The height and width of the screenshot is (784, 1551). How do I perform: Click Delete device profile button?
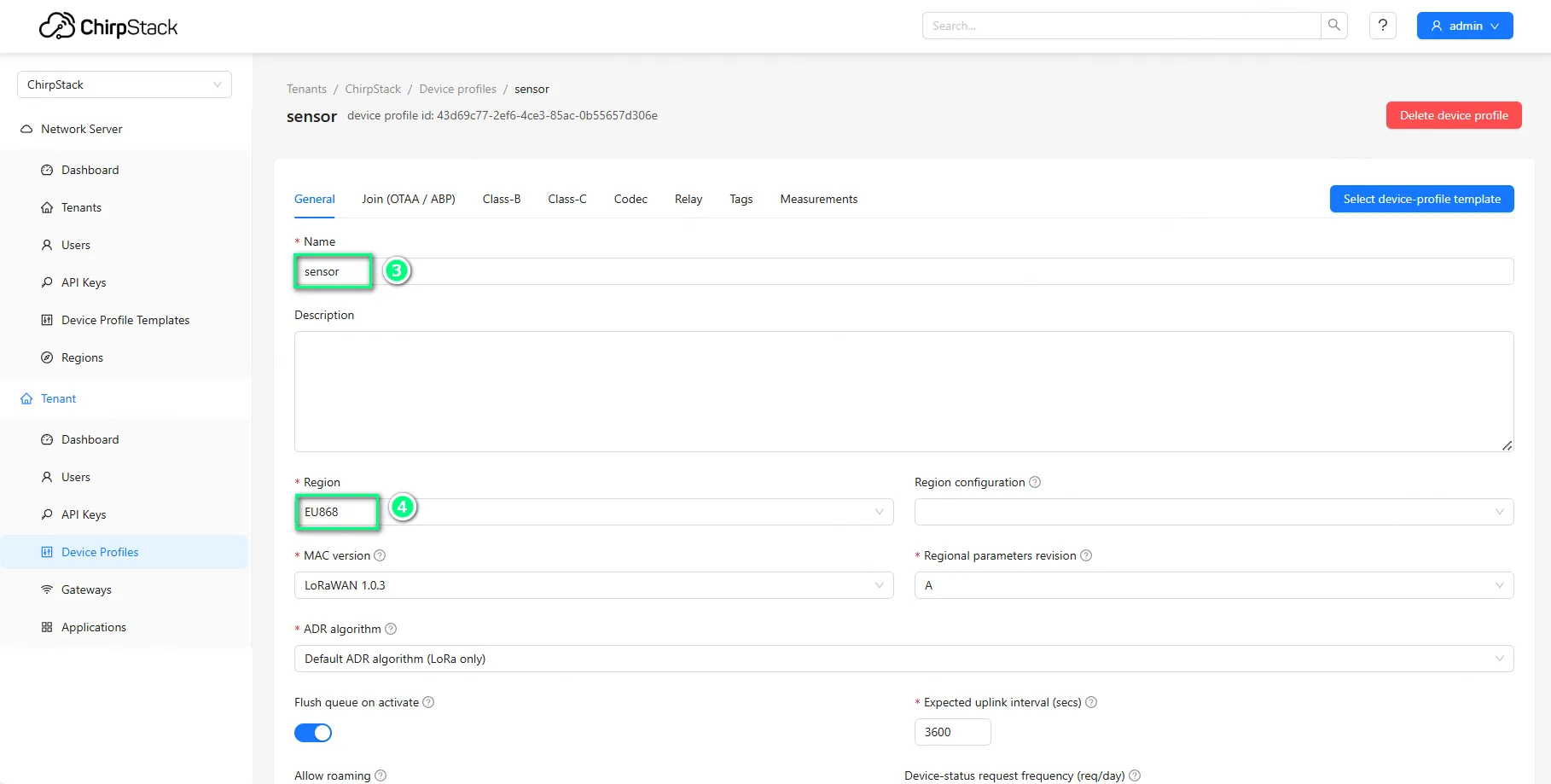tap(1453, 115)
